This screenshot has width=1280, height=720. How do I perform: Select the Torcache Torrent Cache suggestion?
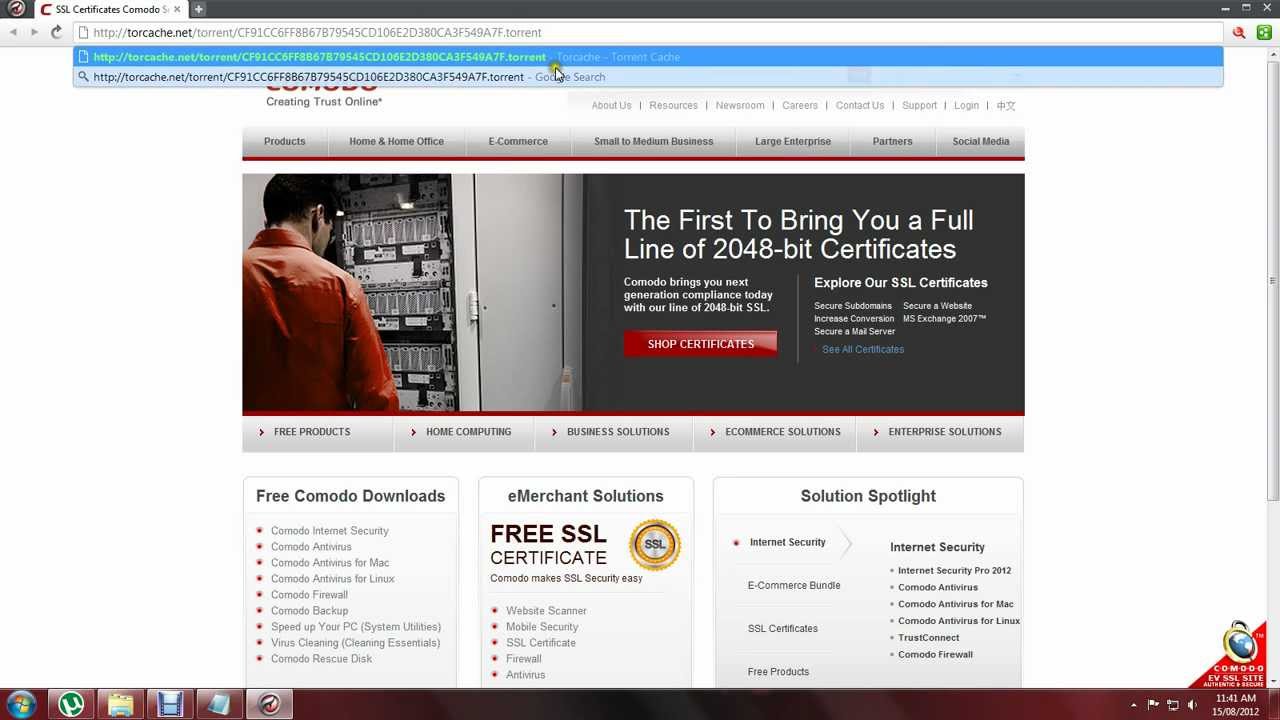[x=648, y=57]
